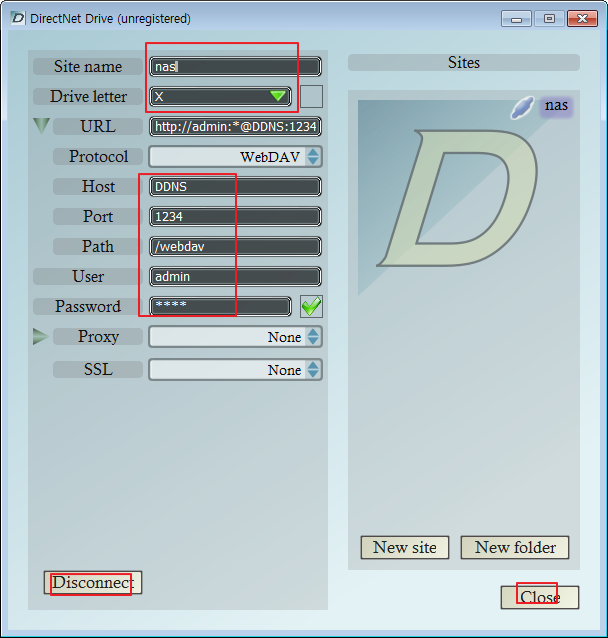The image size is (608, 638).
Task: Click the nas site feather icon
Action: click(523, 107)
